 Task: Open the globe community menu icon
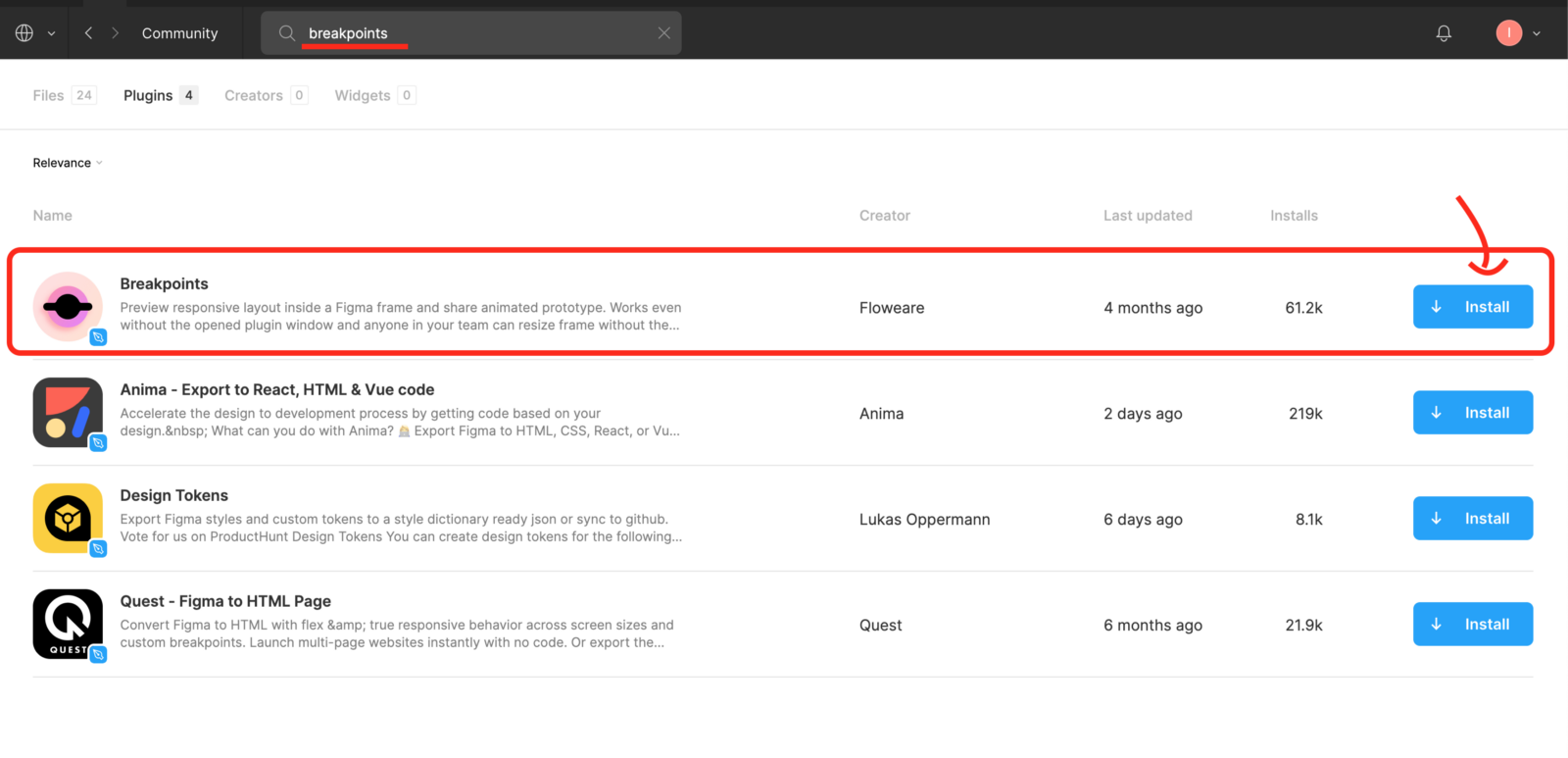(x=24, y=33)
